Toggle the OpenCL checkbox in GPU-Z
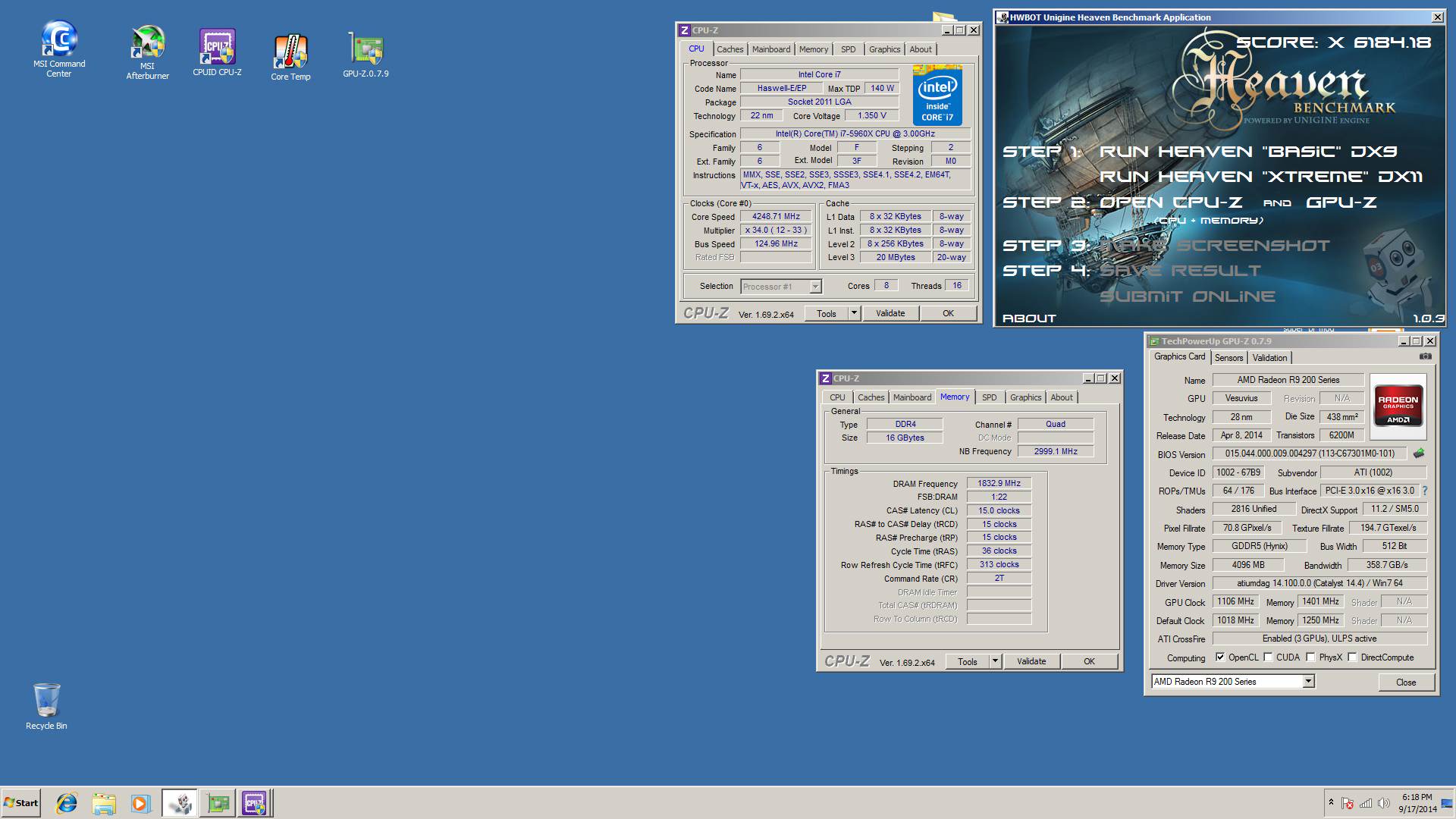Screen dimensions: 1456x819 pyautogui.click(x=1220, y=657)
